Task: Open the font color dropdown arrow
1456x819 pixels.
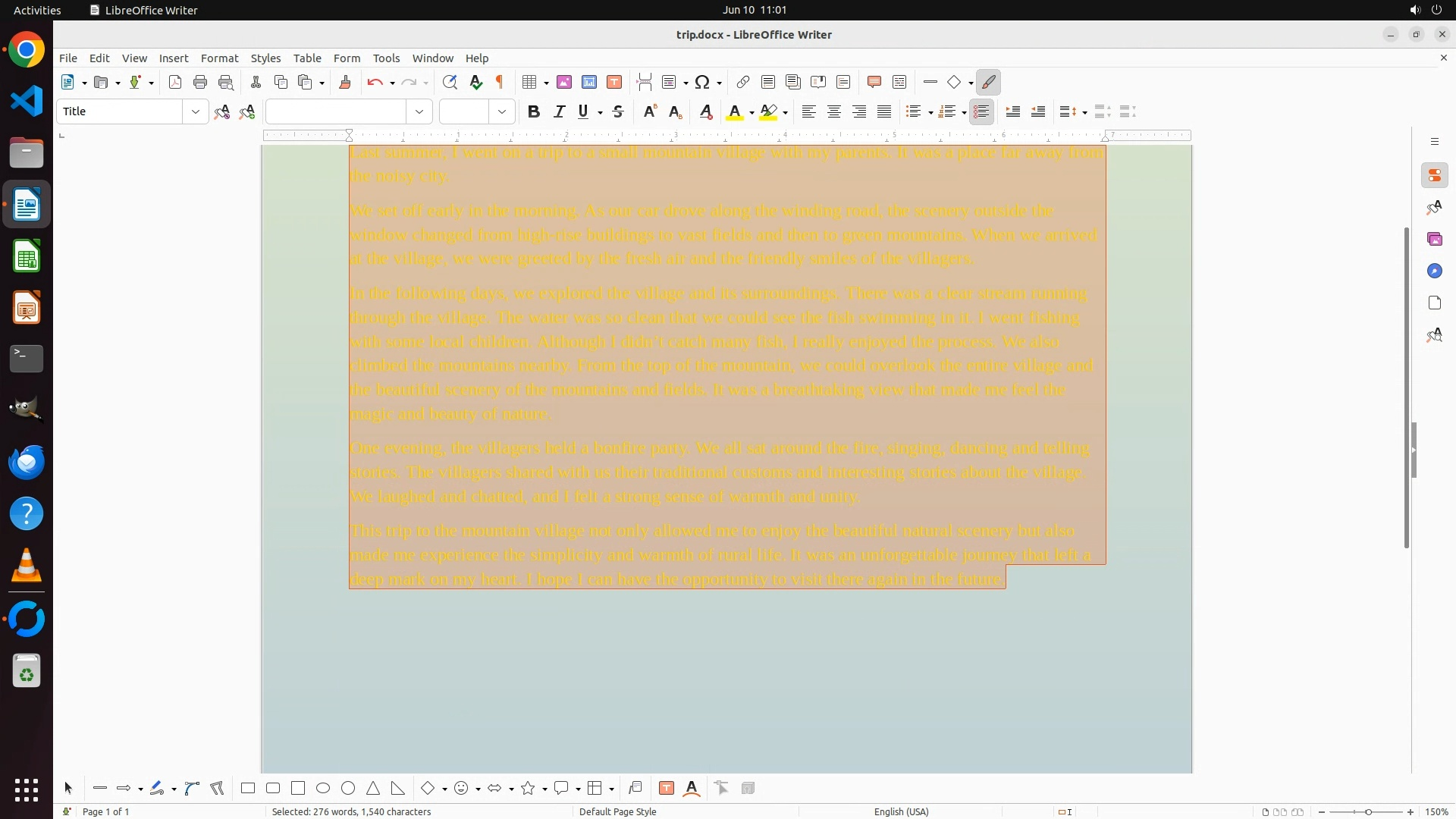Action: click(x=752, y=113)
